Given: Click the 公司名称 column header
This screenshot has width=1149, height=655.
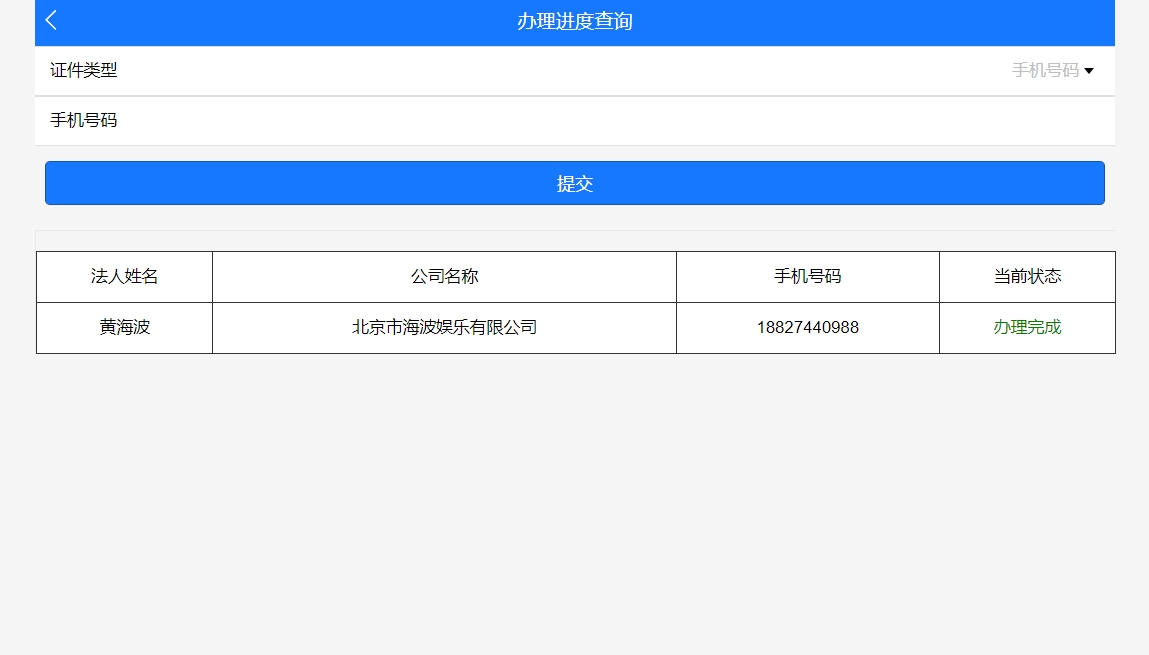Looking at the screenshot, I should point(444,277).
